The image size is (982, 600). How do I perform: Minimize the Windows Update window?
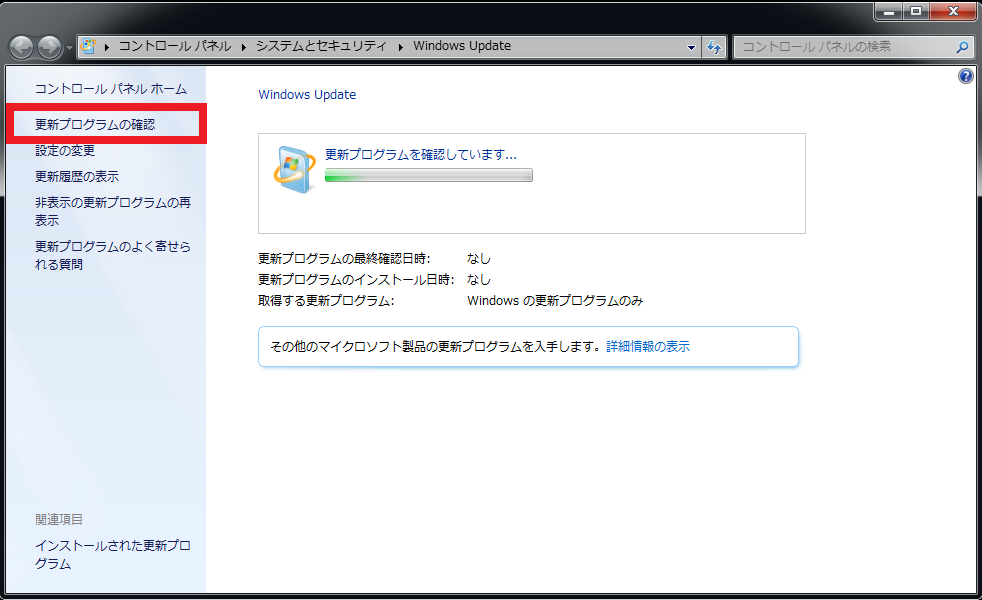coord(888,11)
